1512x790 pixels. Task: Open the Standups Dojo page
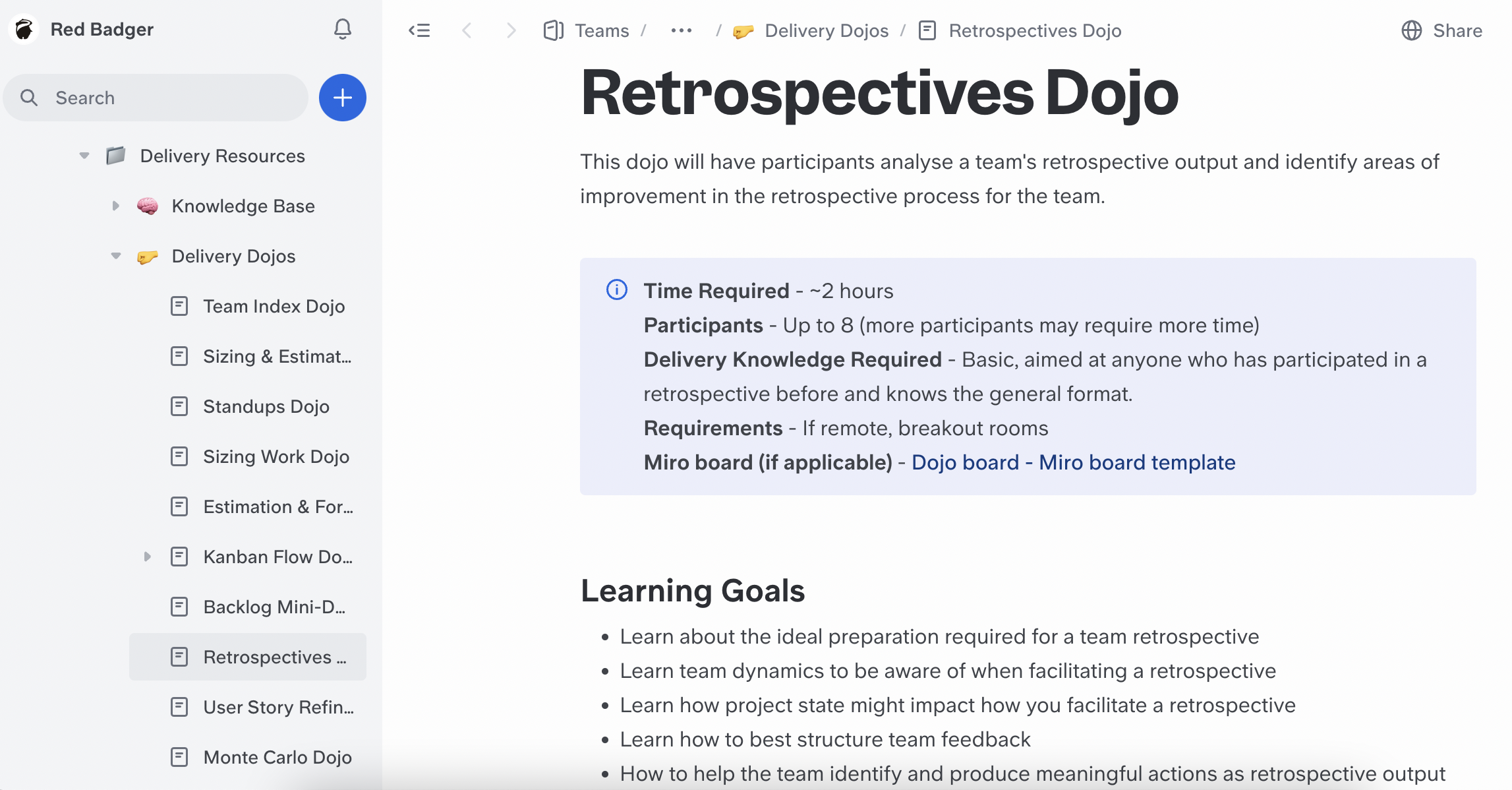[266, 406]
